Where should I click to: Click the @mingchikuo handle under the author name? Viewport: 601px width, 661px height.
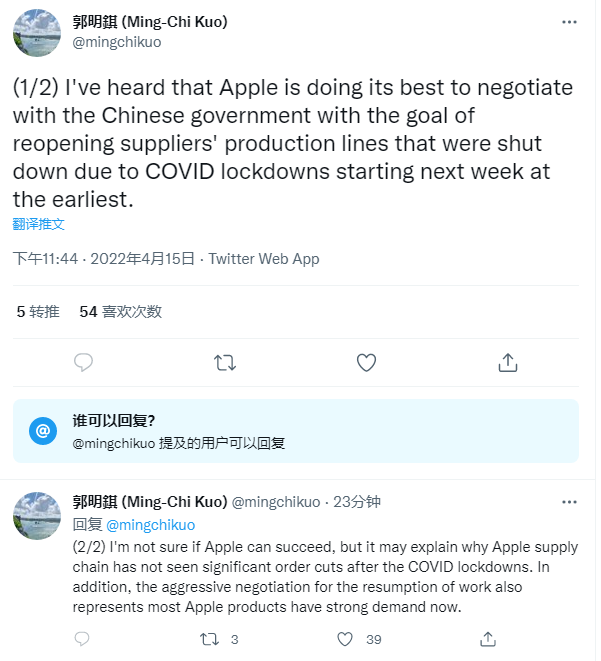pos(117,42)
